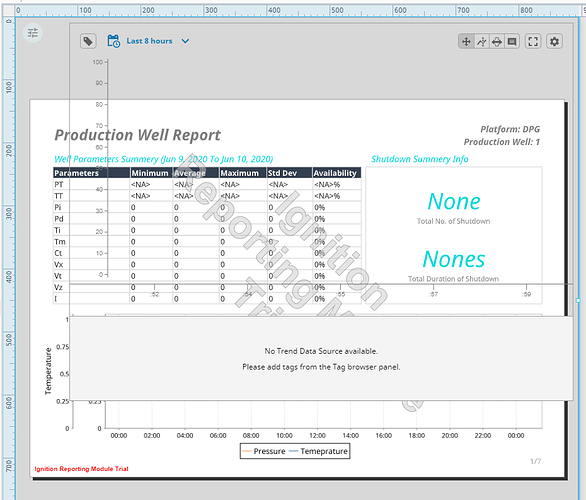Toggle full screen chart view
Viewport: 586px width, 500px height.
click(x=533, y=41)
